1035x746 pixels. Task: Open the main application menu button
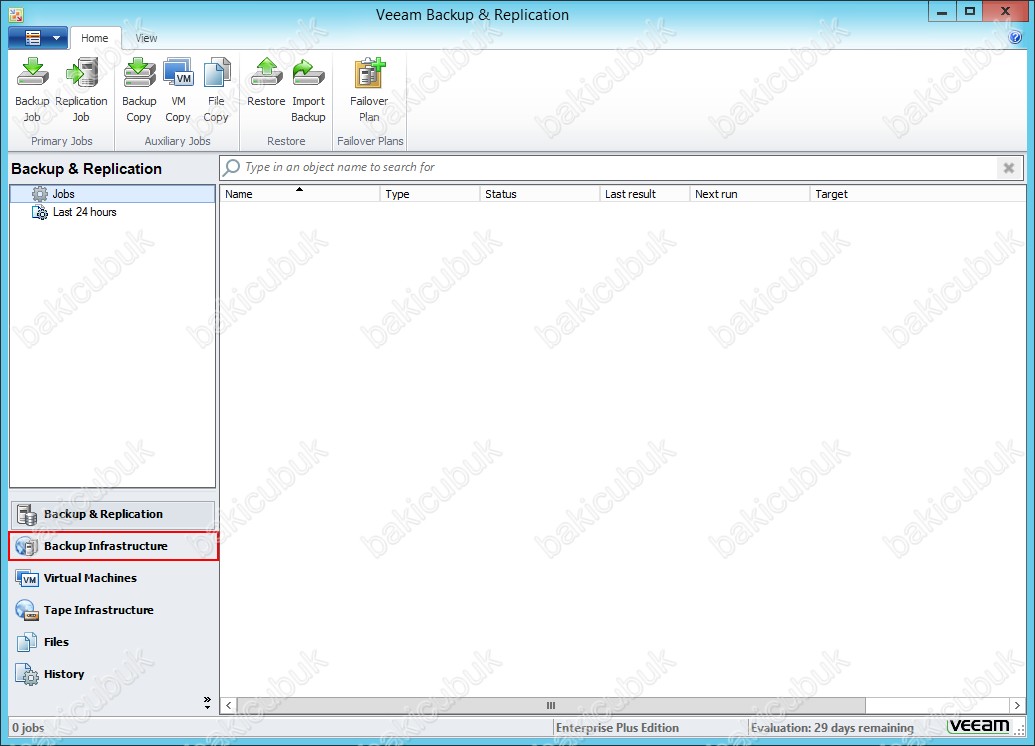tap(38, 38)
